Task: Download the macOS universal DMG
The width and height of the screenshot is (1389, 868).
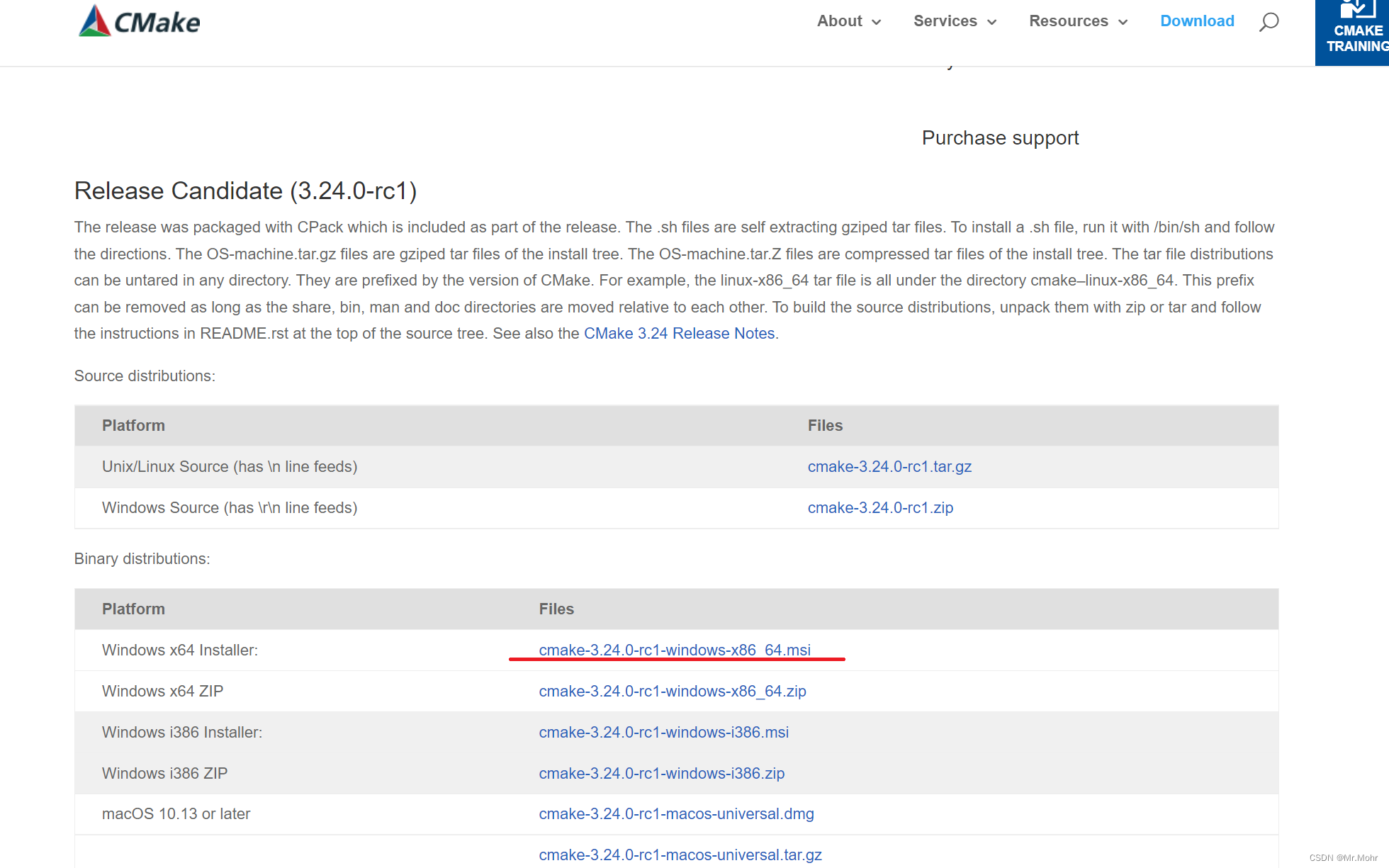Action: 677,814
